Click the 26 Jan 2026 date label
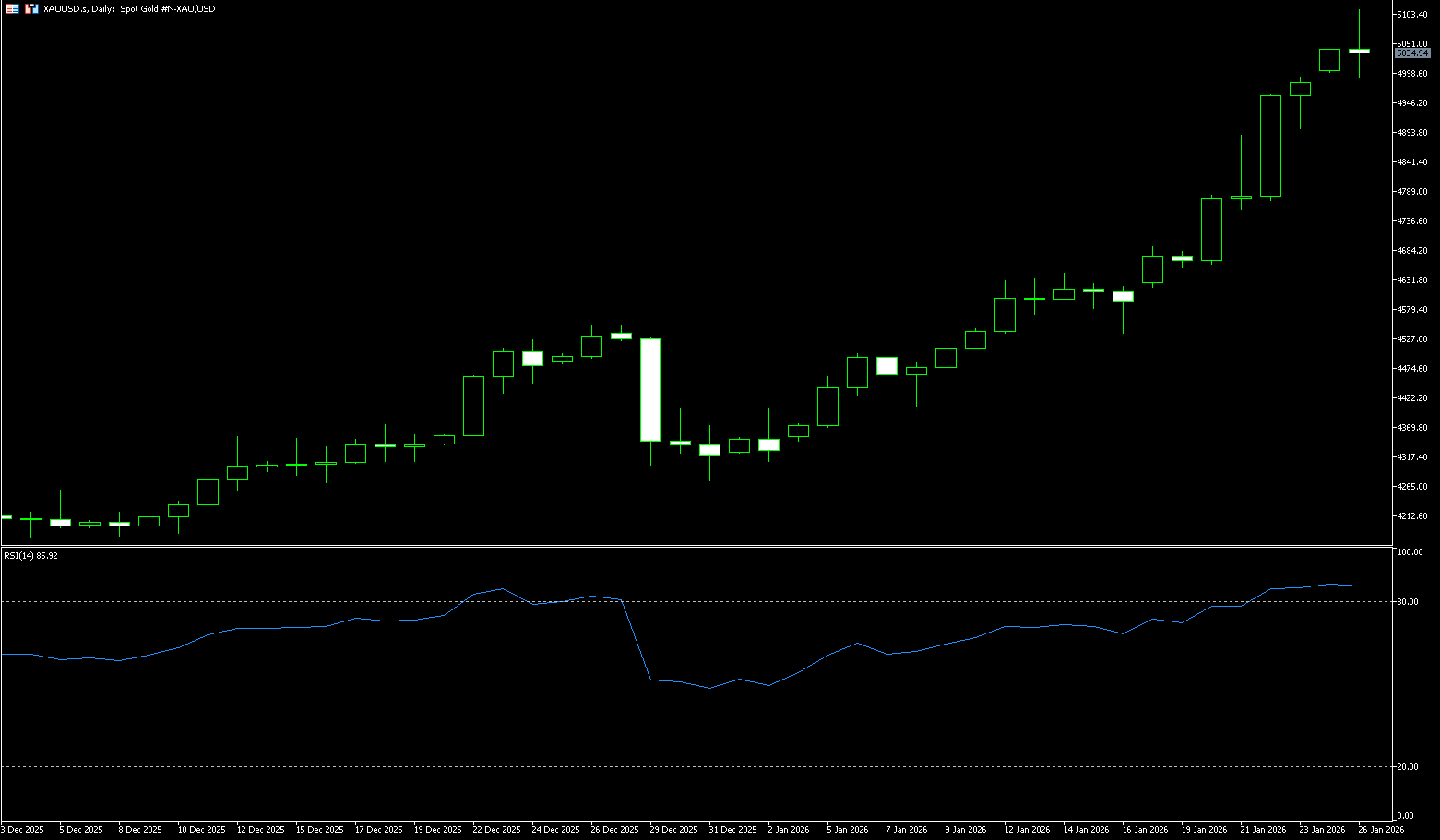The image size is (1440, 840). [x=1381, y=830]
